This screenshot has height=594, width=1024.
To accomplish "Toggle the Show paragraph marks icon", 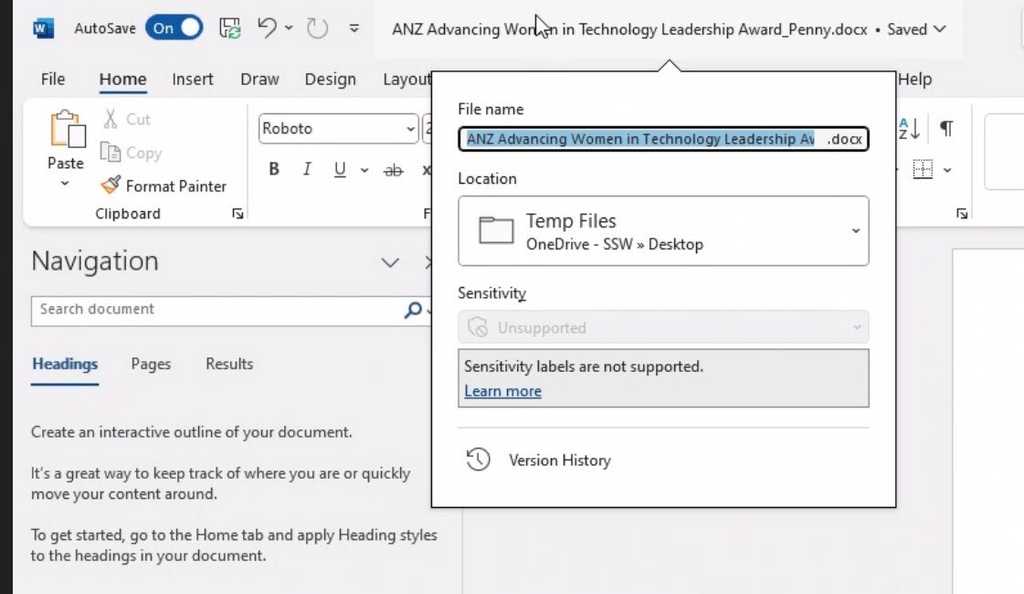I will click(946, 128).
